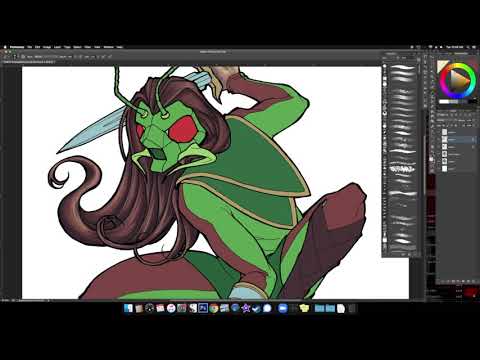
Task: Click the character's red eye on canvas
Action: click(x=182, y=129)
